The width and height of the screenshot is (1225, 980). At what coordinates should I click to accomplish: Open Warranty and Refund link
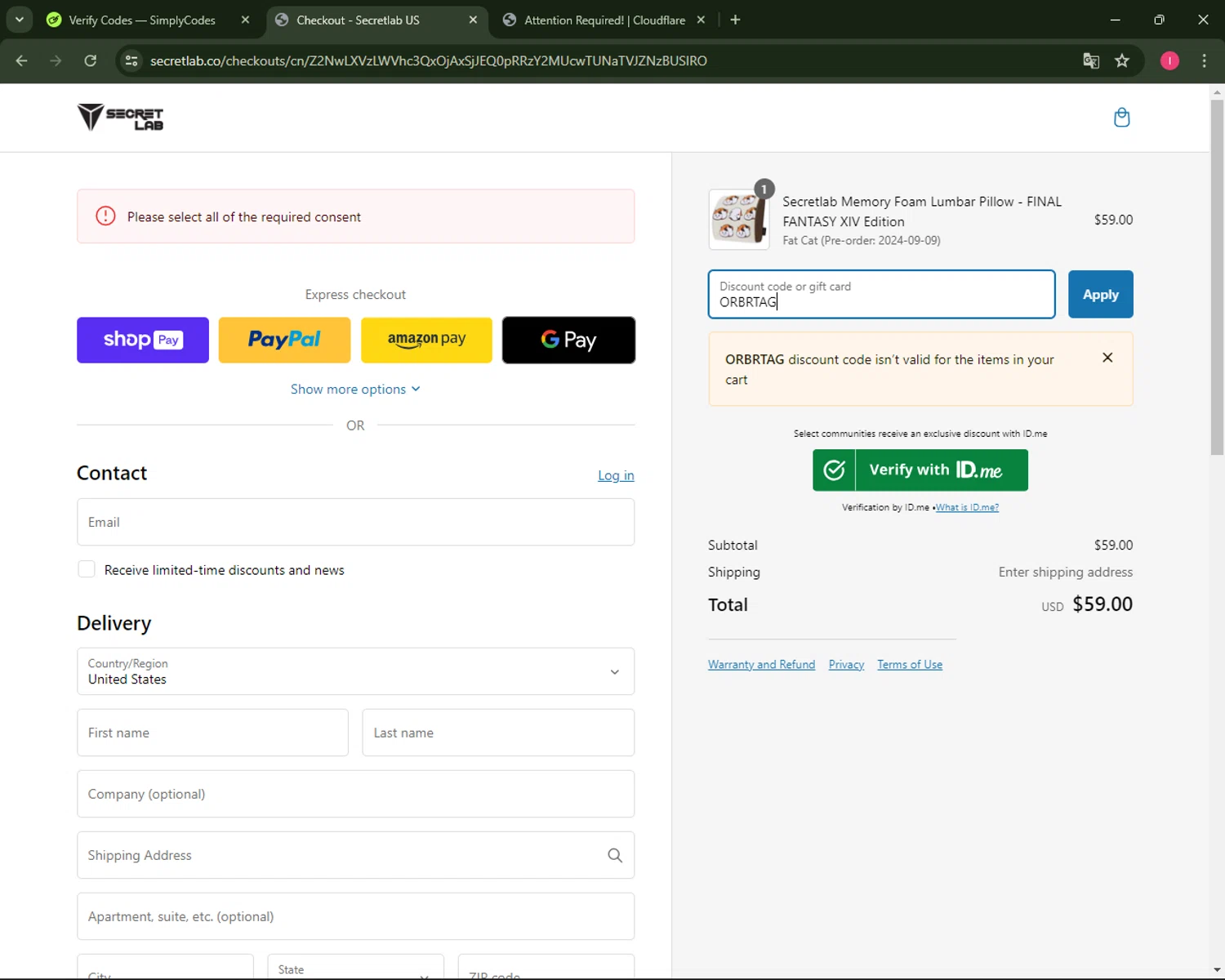pyautogui.click(x=761, y=665)
